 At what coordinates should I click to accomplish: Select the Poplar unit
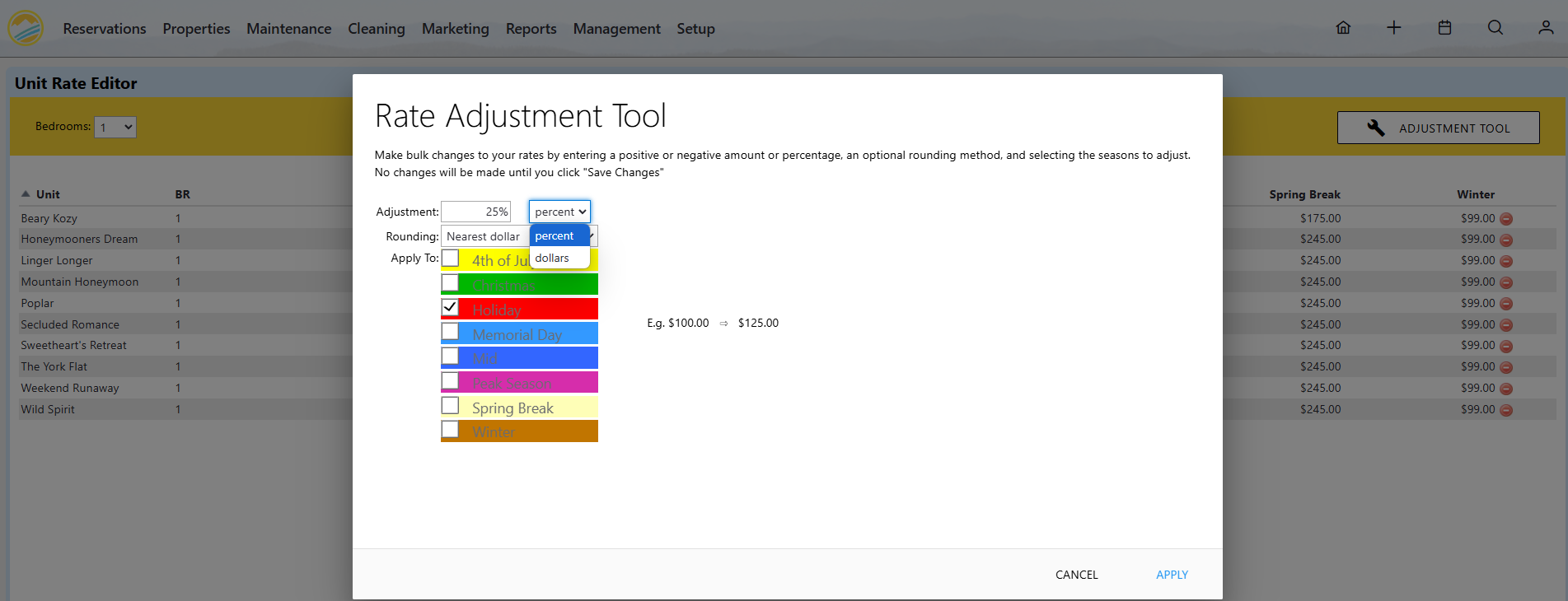[x=37, y=303]
